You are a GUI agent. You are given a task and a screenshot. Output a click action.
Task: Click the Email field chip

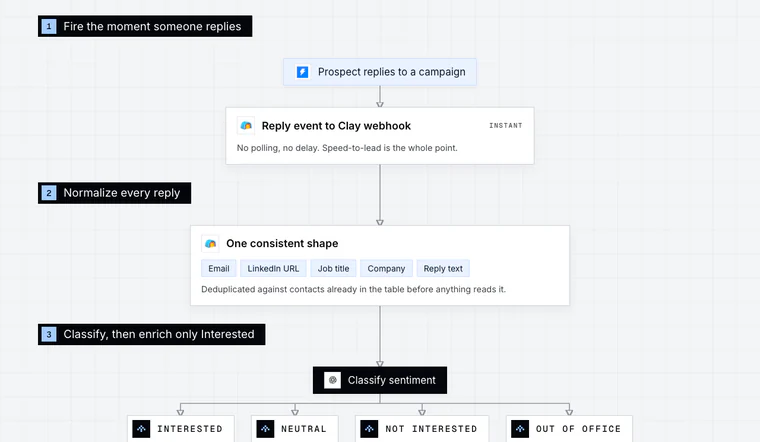219,268
